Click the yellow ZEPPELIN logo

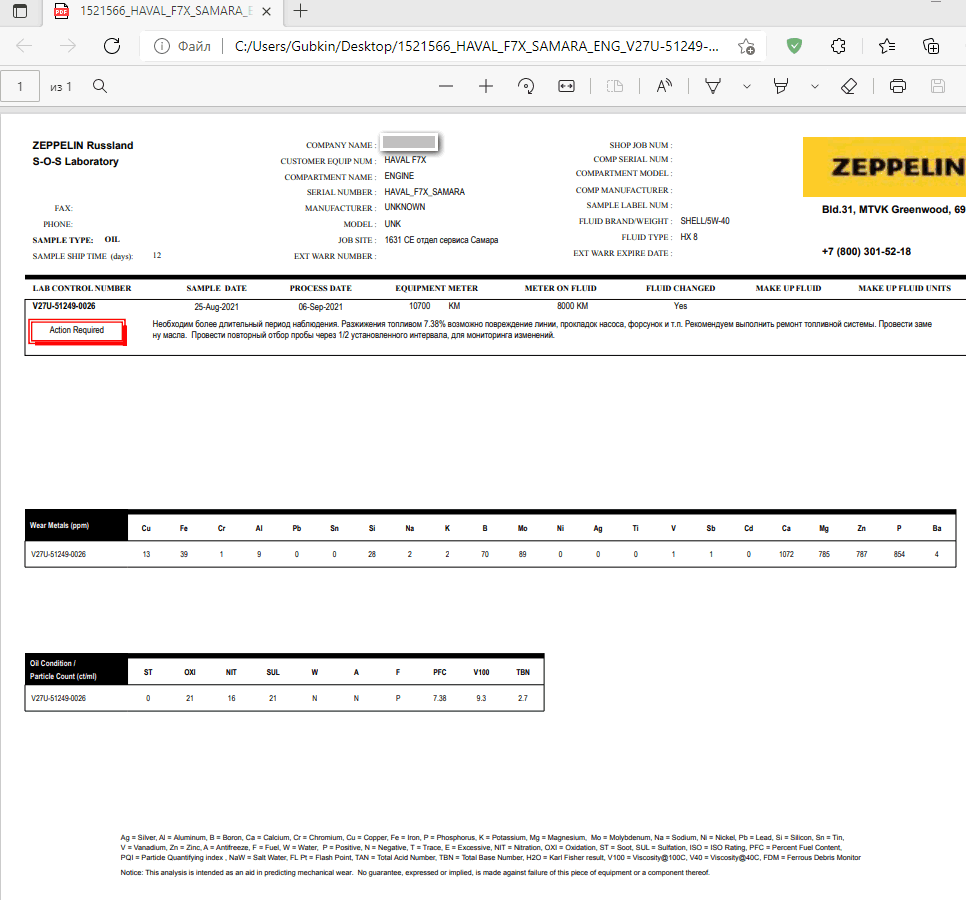(x=884, y=167)
